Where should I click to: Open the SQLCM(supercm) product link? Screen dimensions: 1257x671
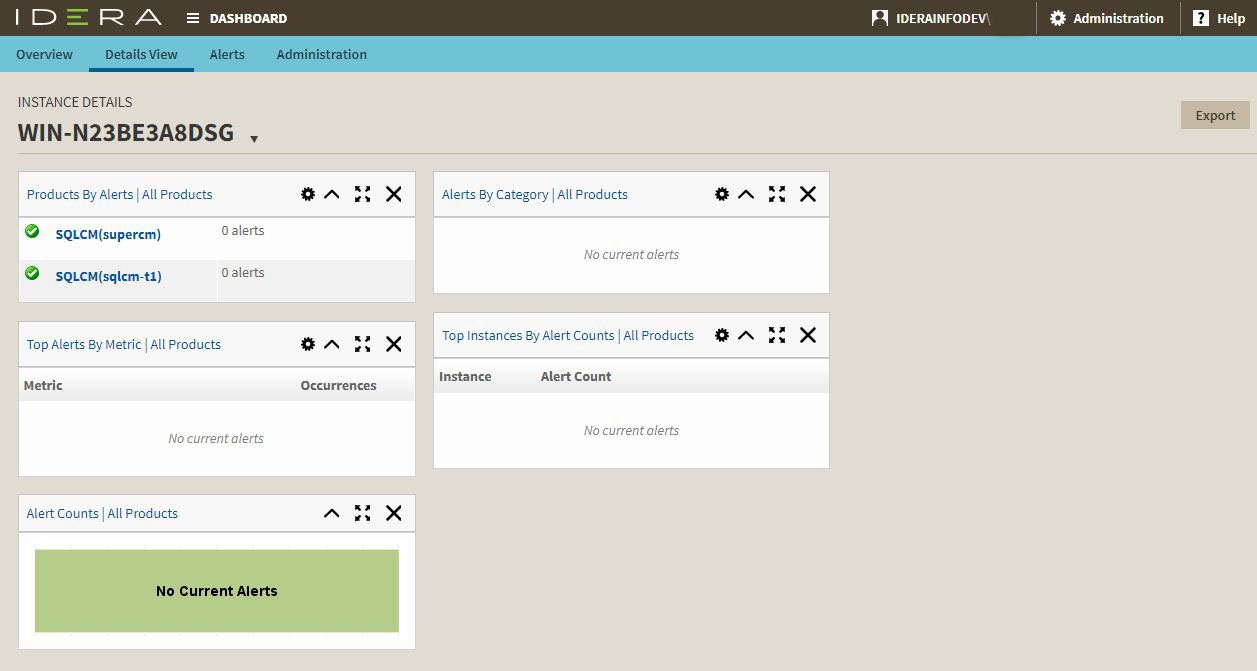pos(108,234)
